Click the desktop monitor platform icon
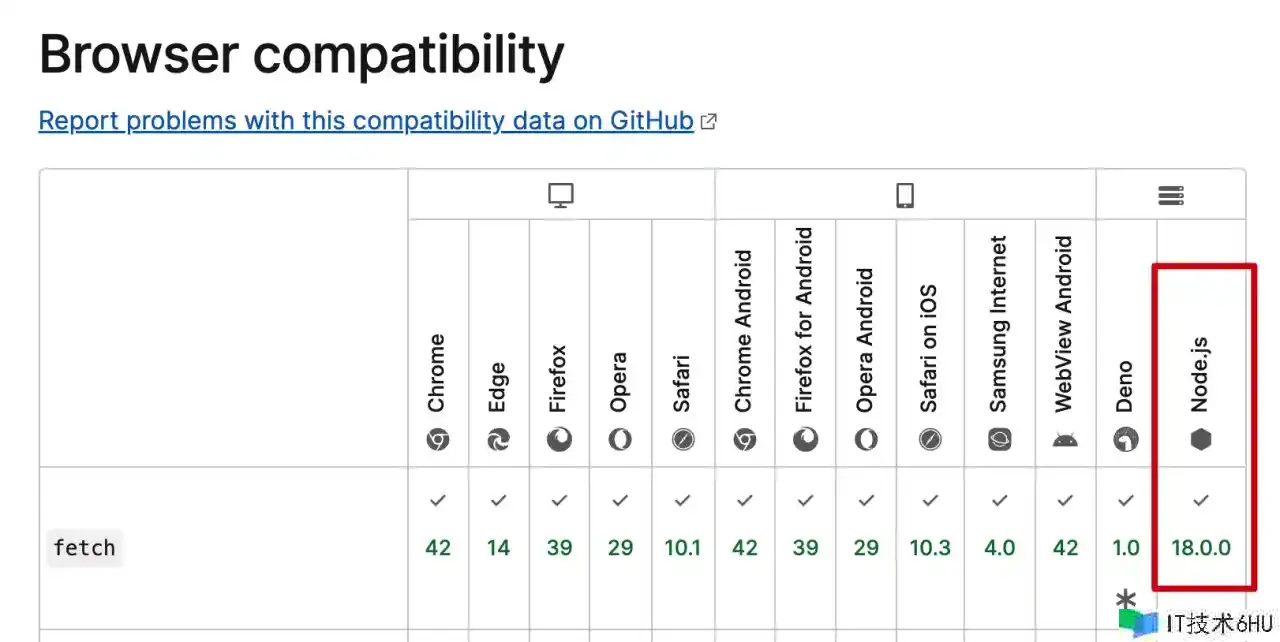The height and width of the screenshot is (642, 1280). coord(561,195)
